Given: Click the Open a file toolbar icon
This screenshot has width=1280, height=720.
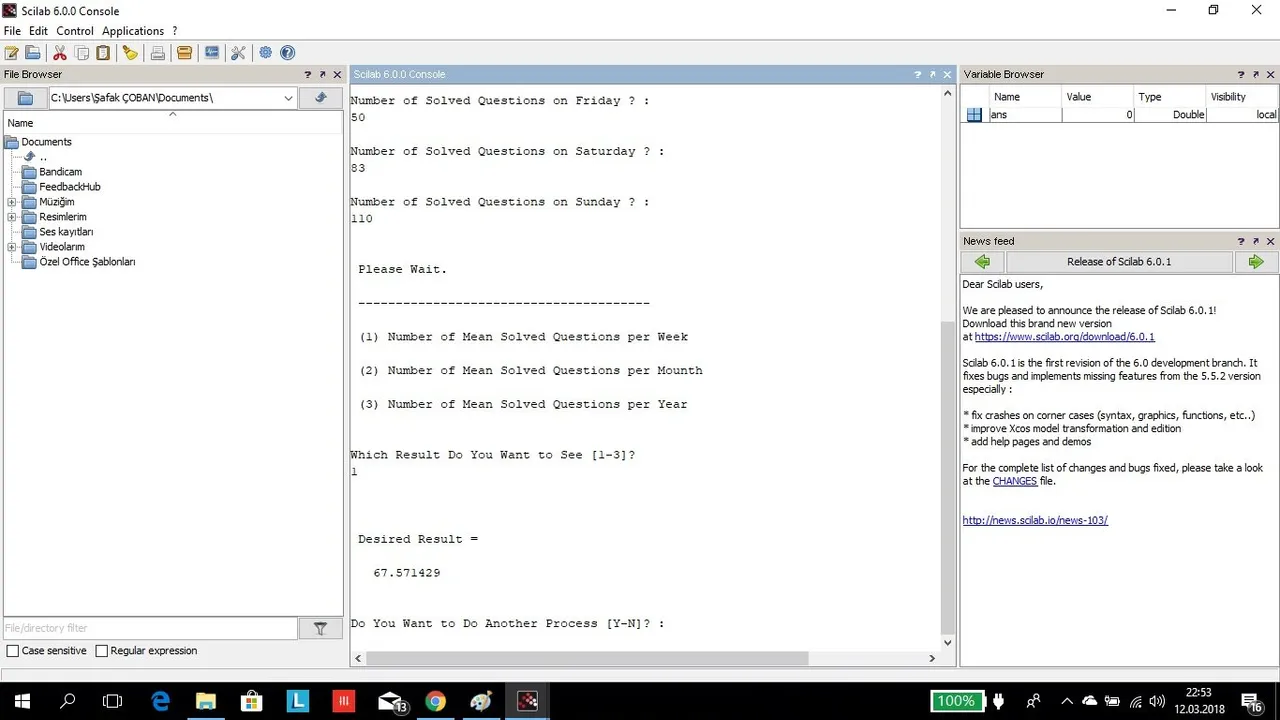Looking at the screenshot, I should point(33,53).
